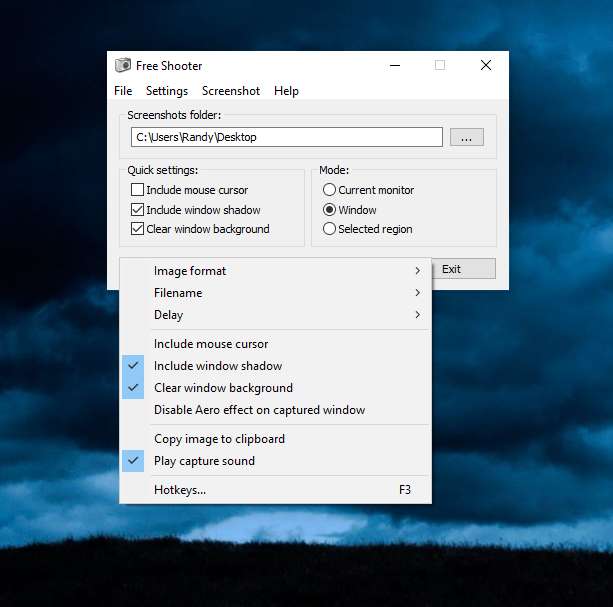Close the Free Shooter window

pyautogui.click(x=486, y=65)
